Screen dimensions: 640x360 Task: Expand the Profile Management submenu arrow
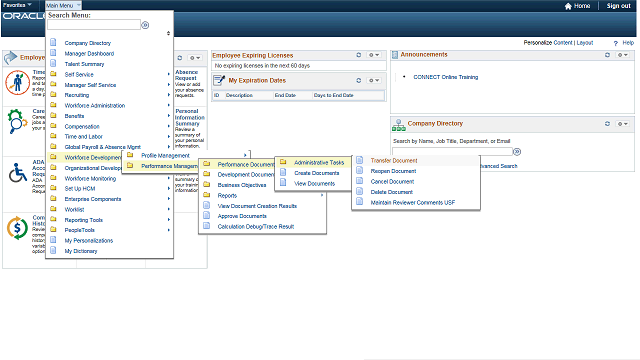coord(245,155)
